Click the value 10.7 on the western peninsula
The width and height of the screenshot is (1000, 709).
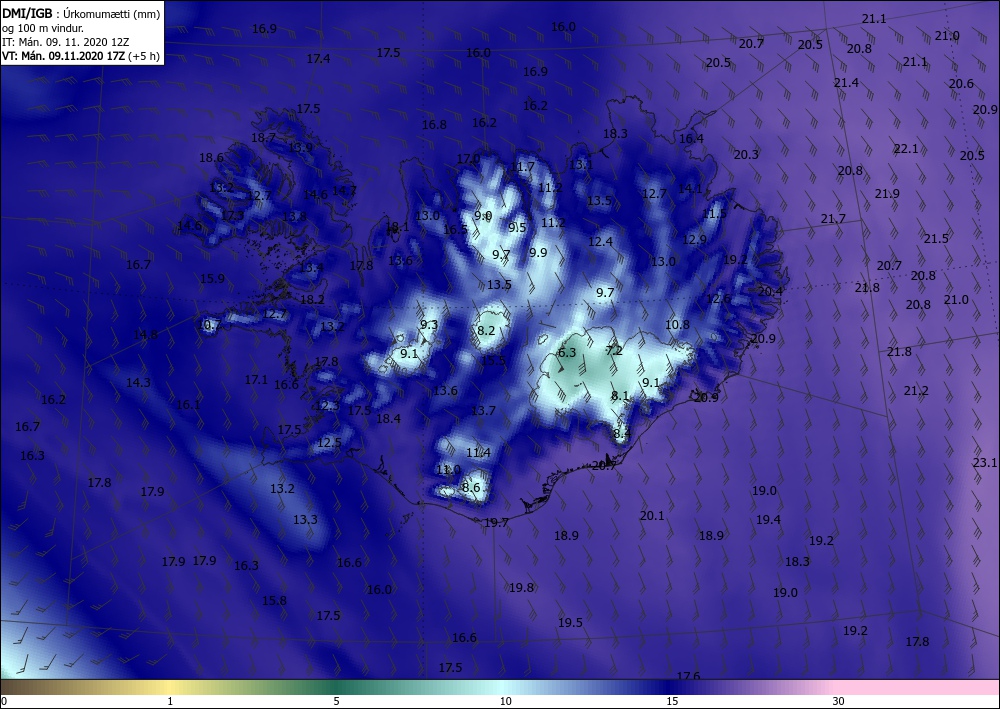pyautogui.click(x=210, y=325)
